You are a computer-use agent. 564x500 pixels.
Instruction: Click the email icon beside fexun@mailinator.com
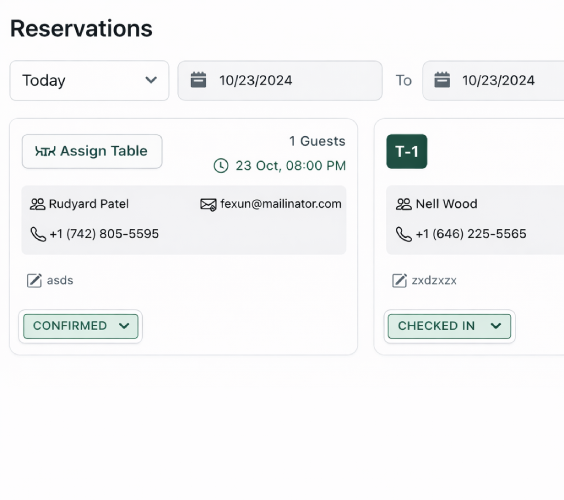[208, 204]
